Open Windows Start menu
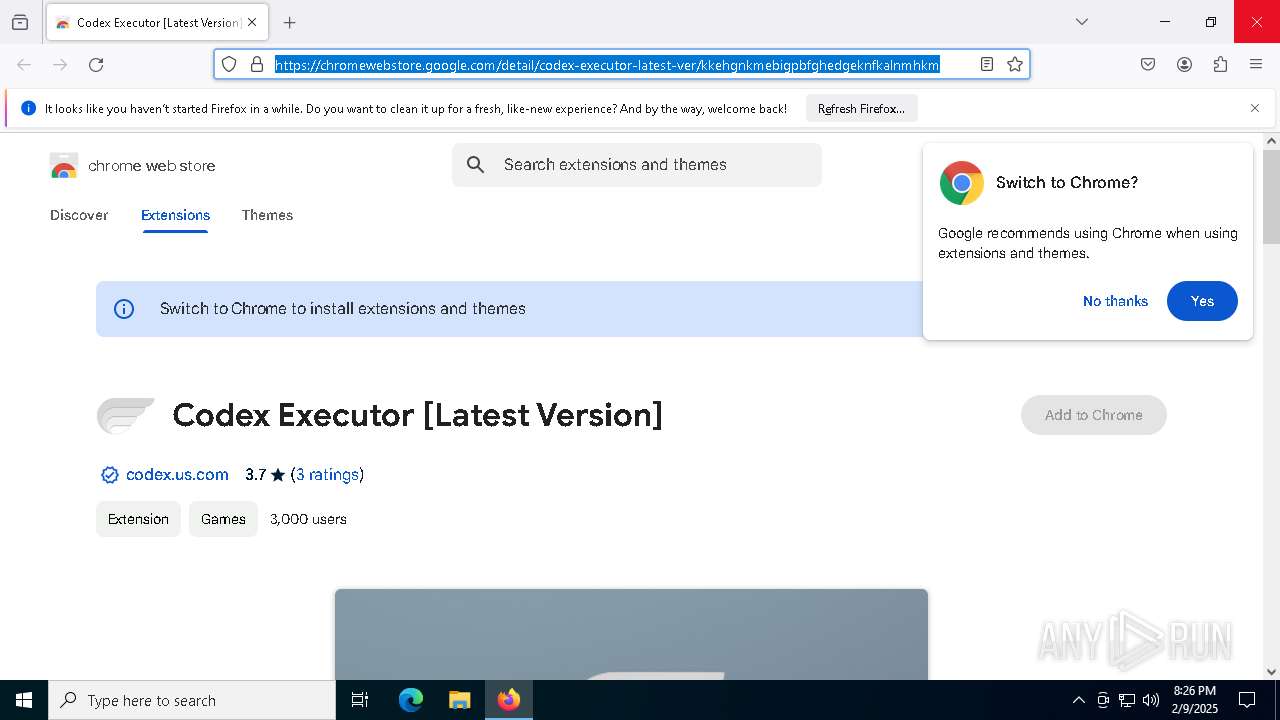Viewport: 1280px width, 720px height. pyautogui.click(x=24, y=700)
